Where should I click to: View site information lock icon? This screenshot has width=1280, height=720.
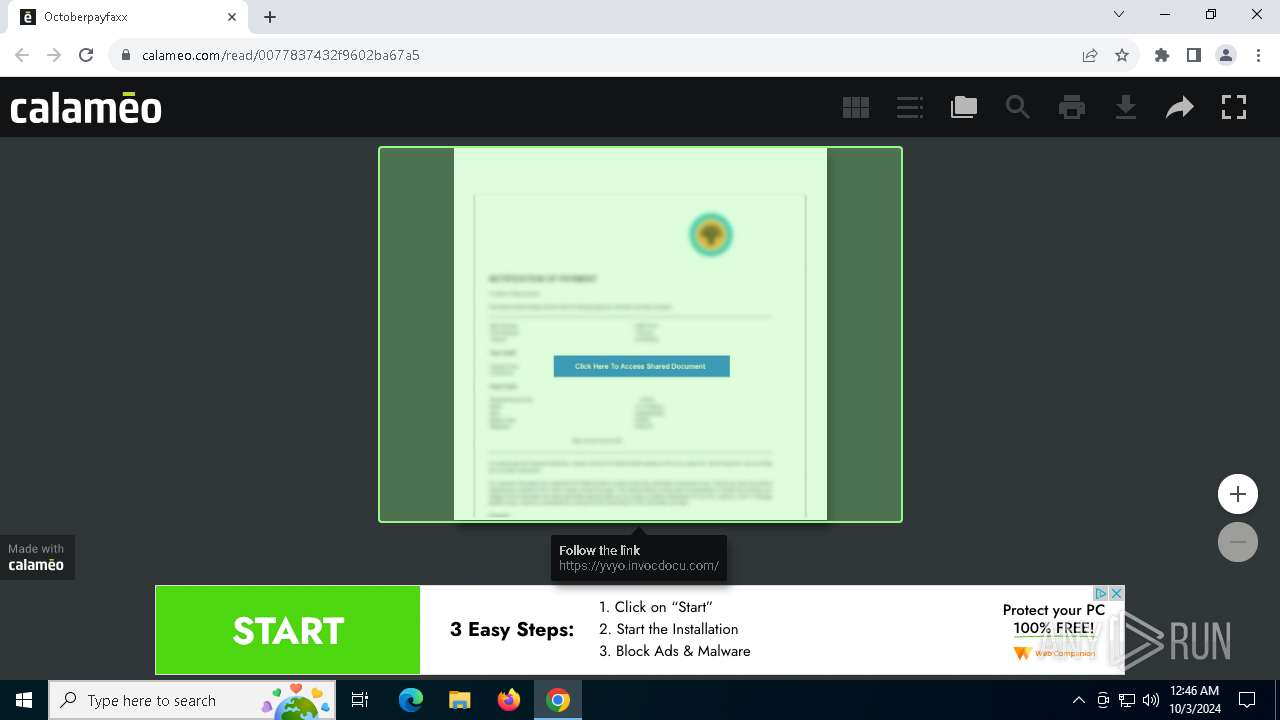point(126,55)
